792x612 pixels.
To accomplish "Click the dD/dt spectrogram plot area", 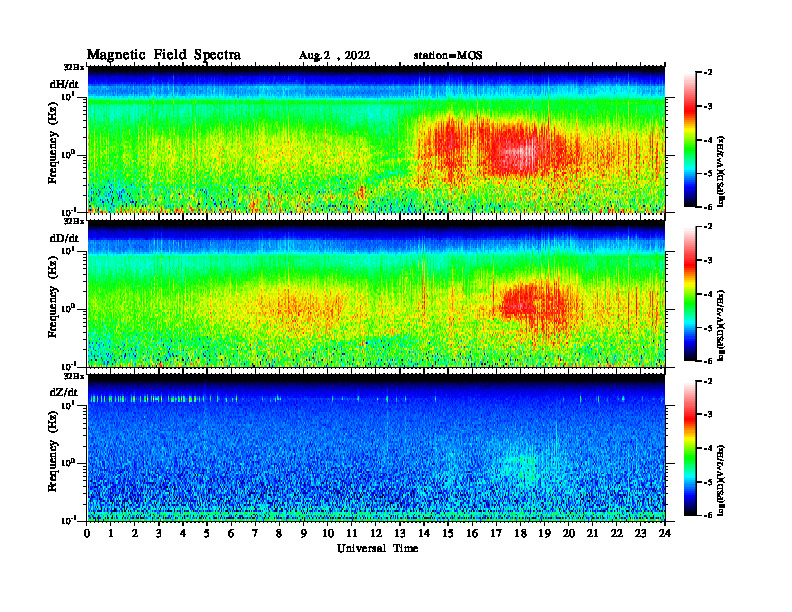I will pos(376,294).
